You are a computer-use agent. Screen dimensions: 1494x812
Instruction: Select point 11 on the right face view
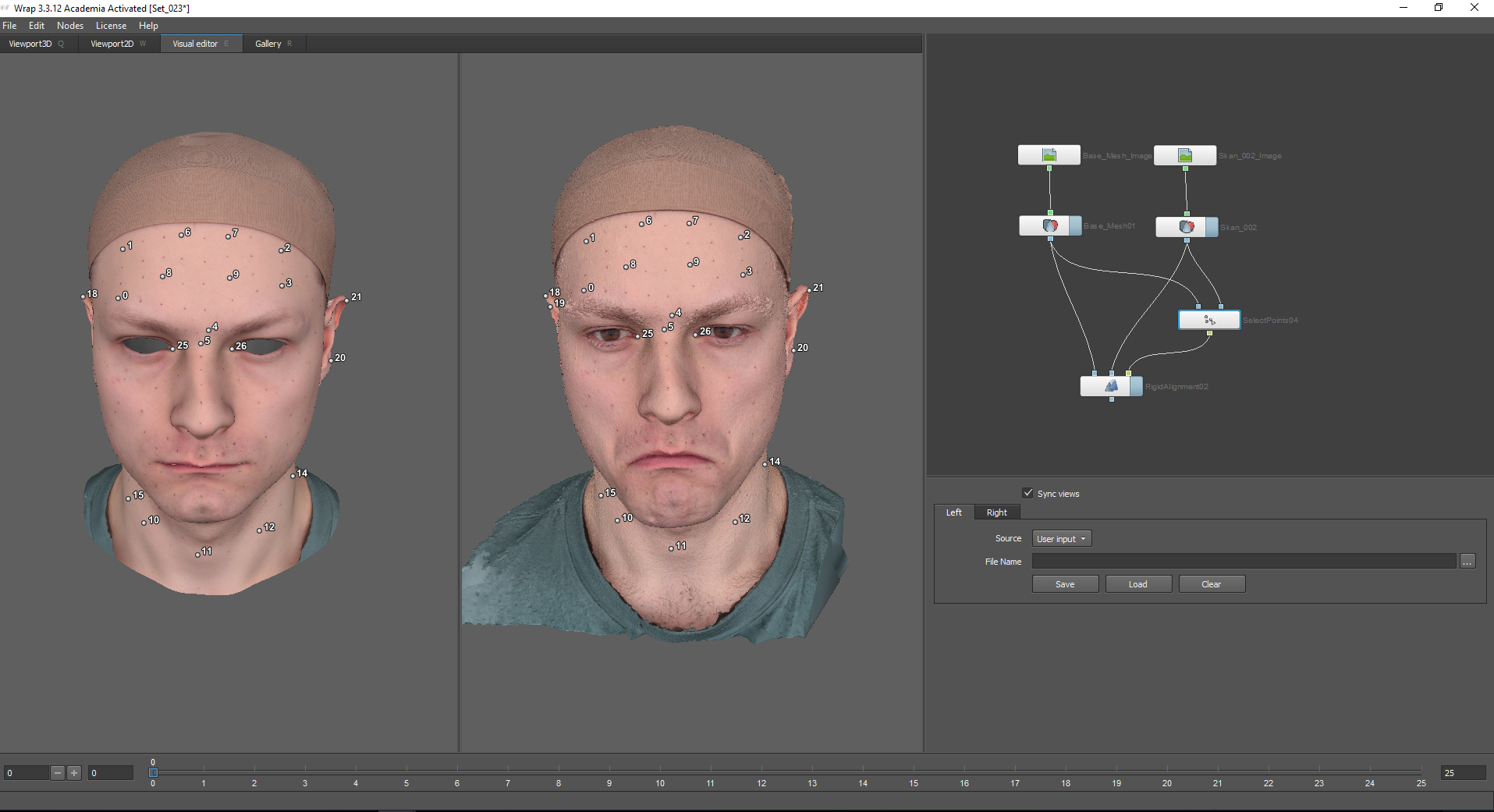[x=672, y=548]
